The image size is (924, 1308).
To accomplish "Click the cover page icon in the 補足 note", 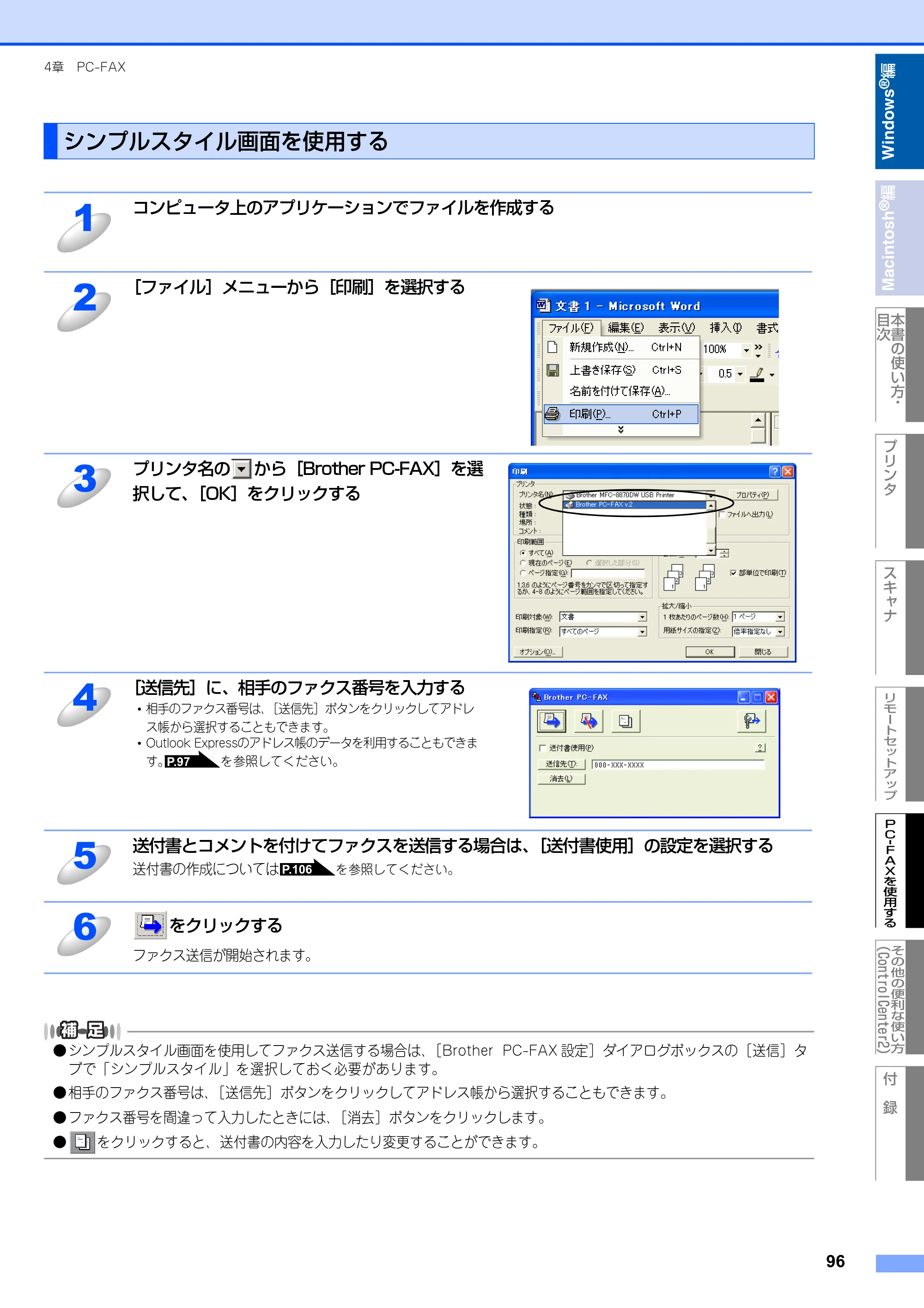I will pos(83,1142).
